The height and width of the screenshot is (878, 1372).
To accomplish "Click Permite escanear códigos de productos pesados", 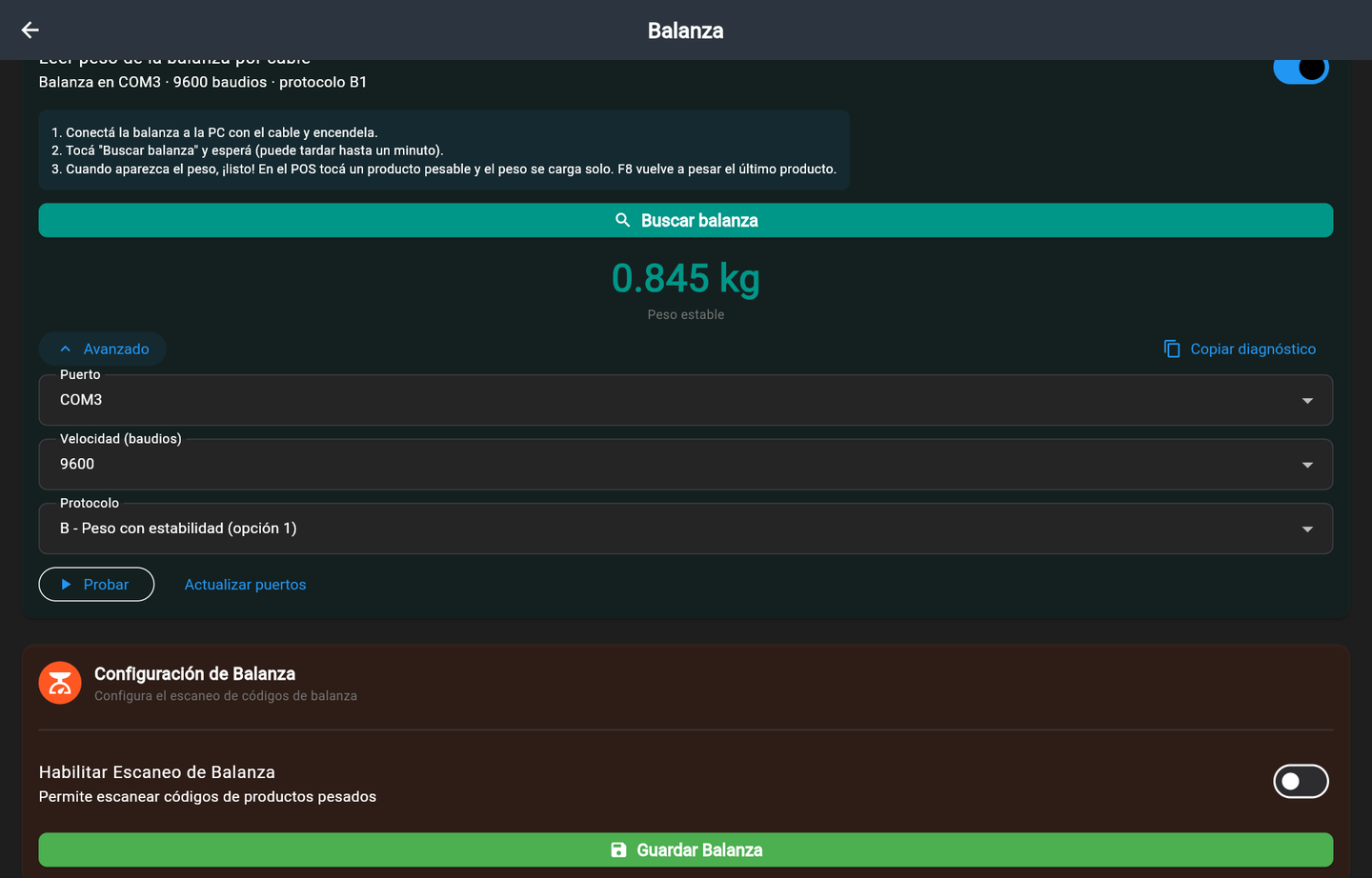I will tap(208, 797).
